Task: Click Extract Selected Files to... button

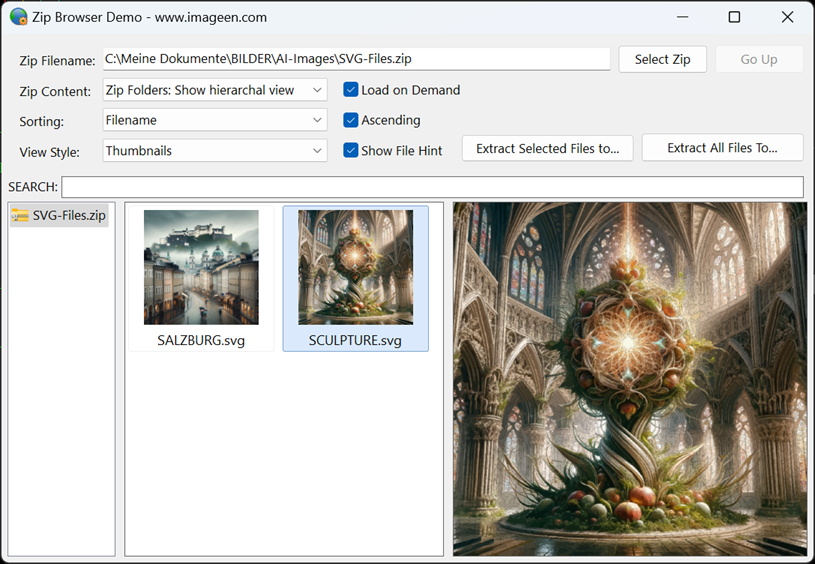Action: (x=547, y=149)
